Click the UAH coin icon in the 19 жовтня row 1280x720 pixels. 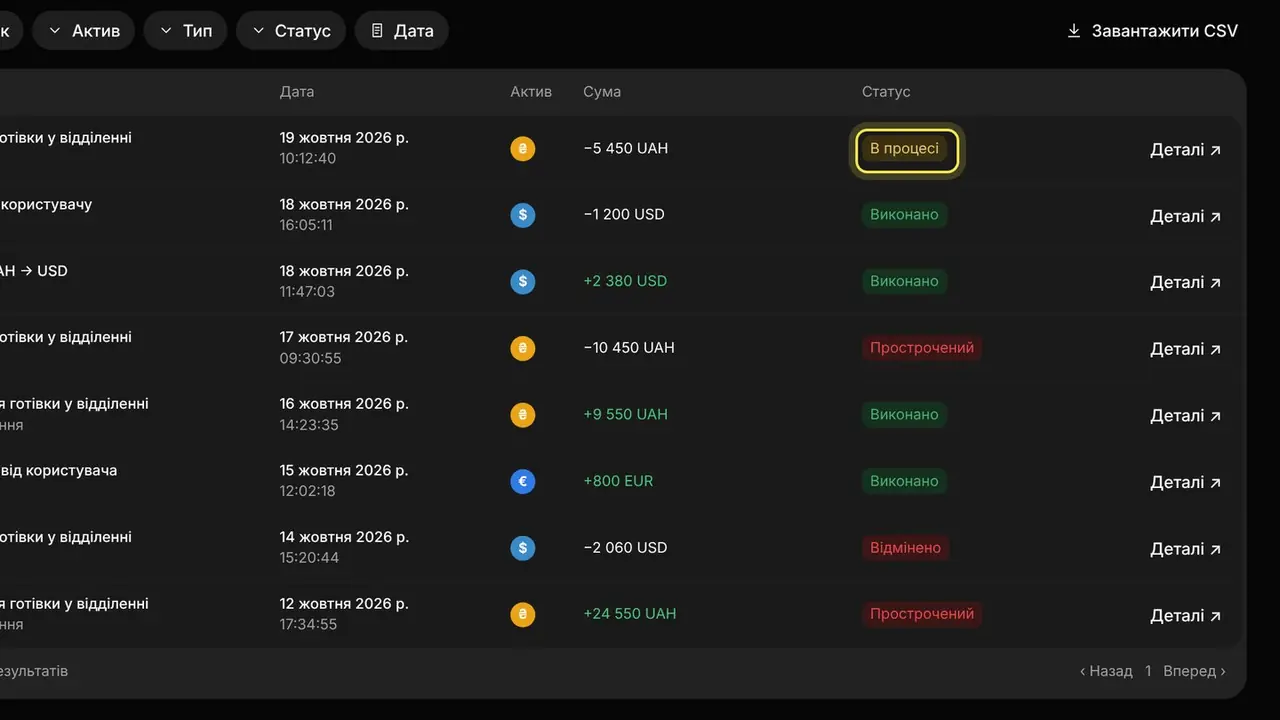point(523,149)
